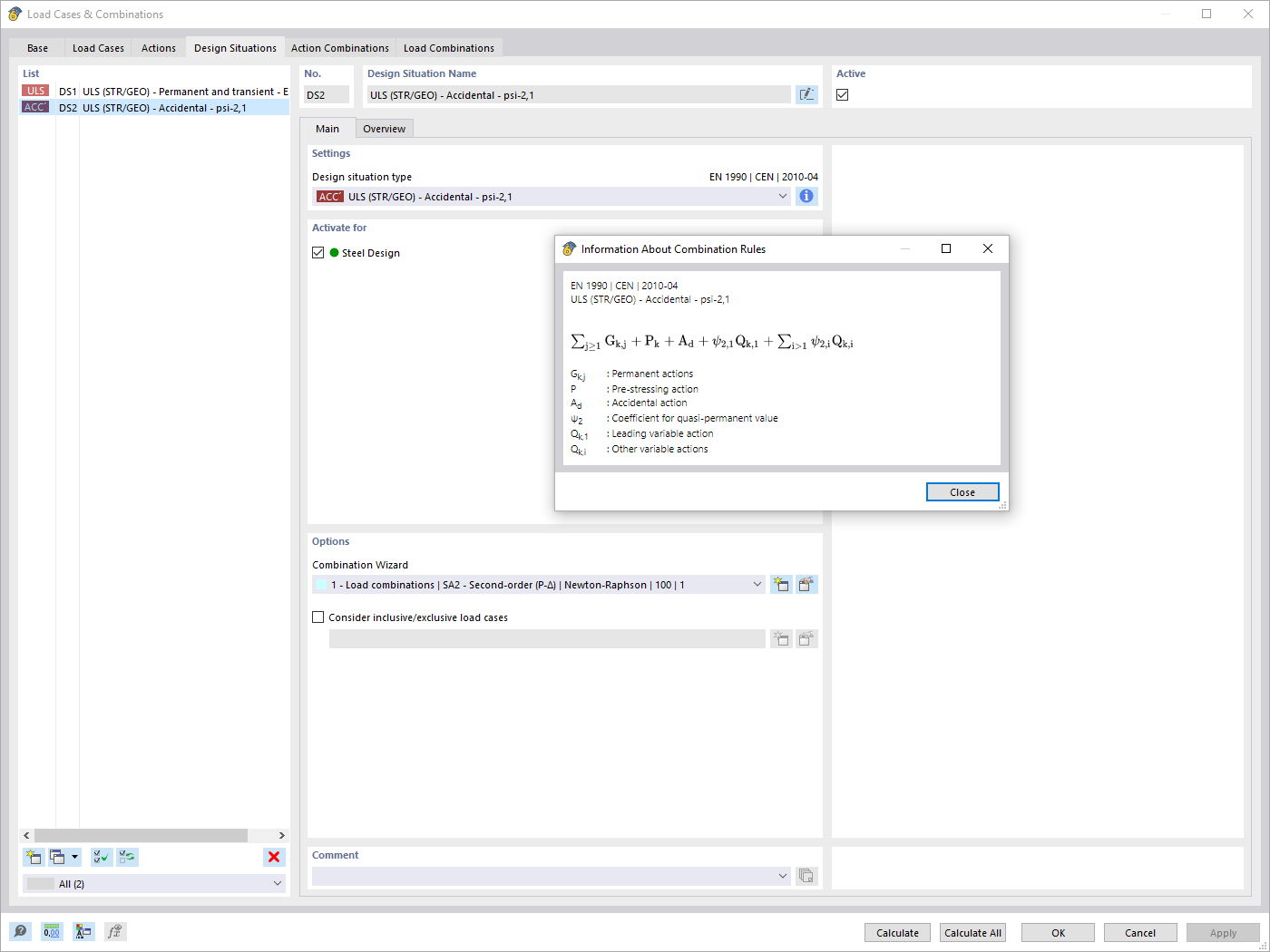Click the check-all items icon below the list

click(x=101, y=857)
